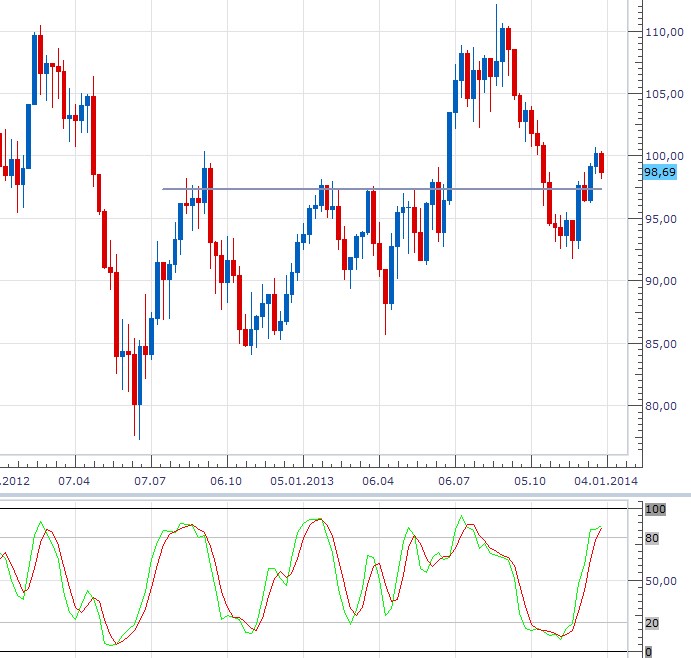Click the 06.10 date axis label

point(226,481)
